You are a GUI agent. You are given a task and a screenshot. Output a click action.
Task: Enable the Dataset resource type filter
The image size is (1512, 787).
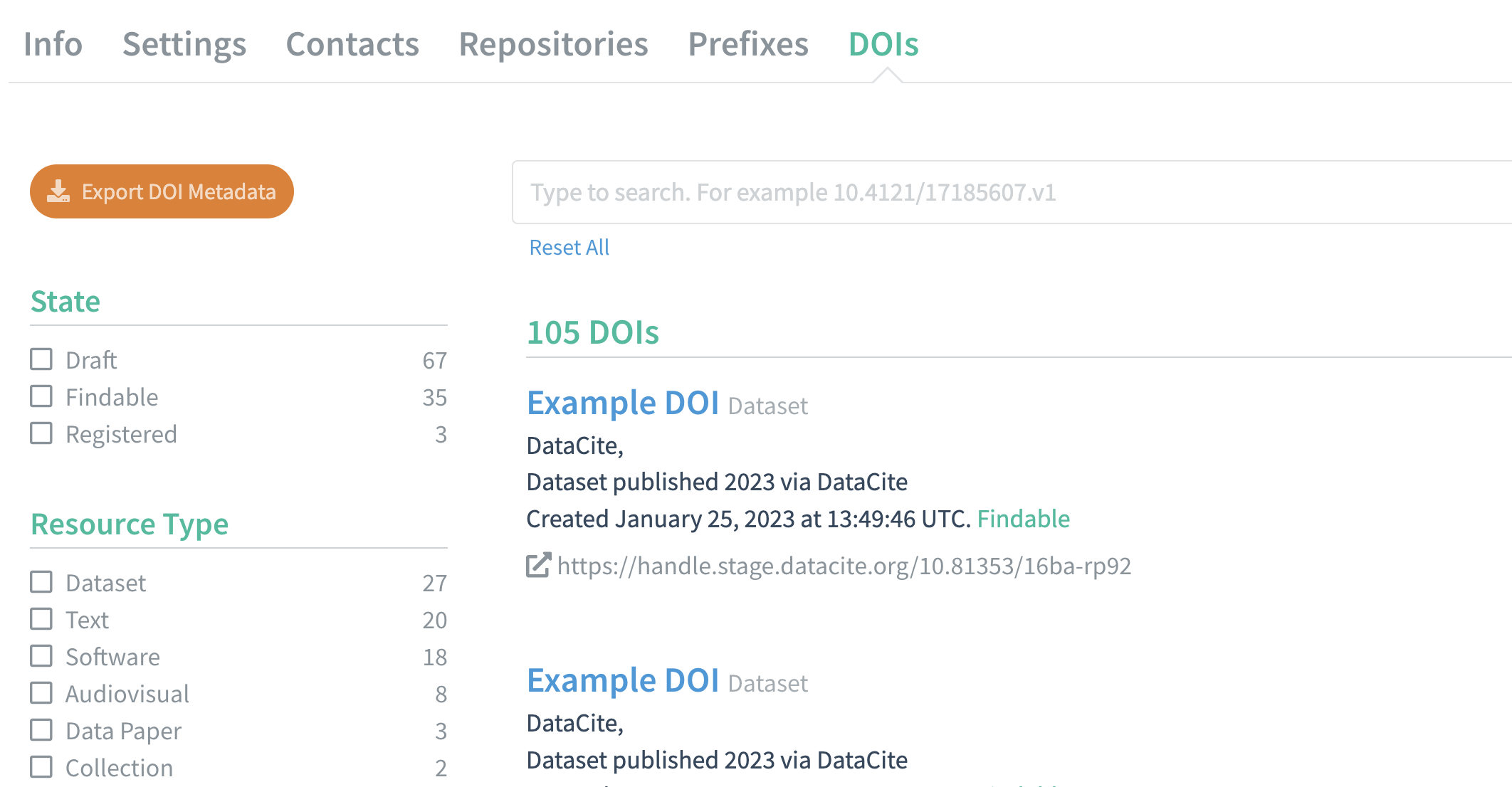pos(41,582)
